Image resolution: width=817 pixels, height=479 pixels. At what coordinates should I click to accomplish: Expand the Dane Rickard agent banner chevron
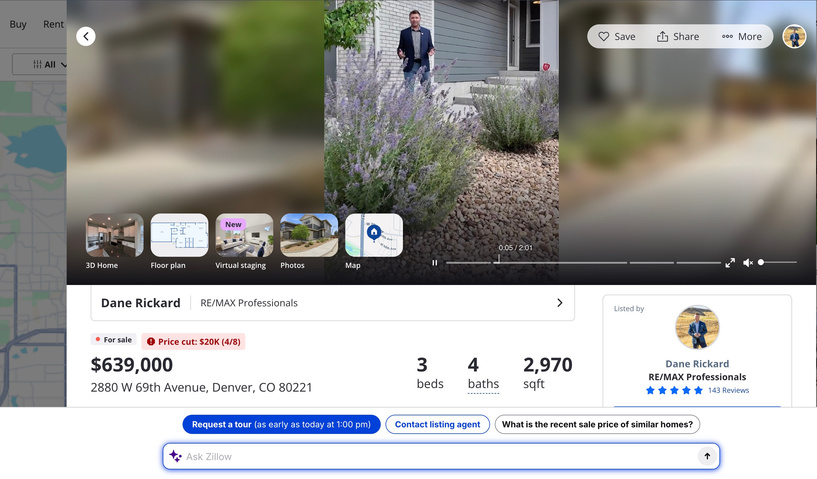pos(560,303)
